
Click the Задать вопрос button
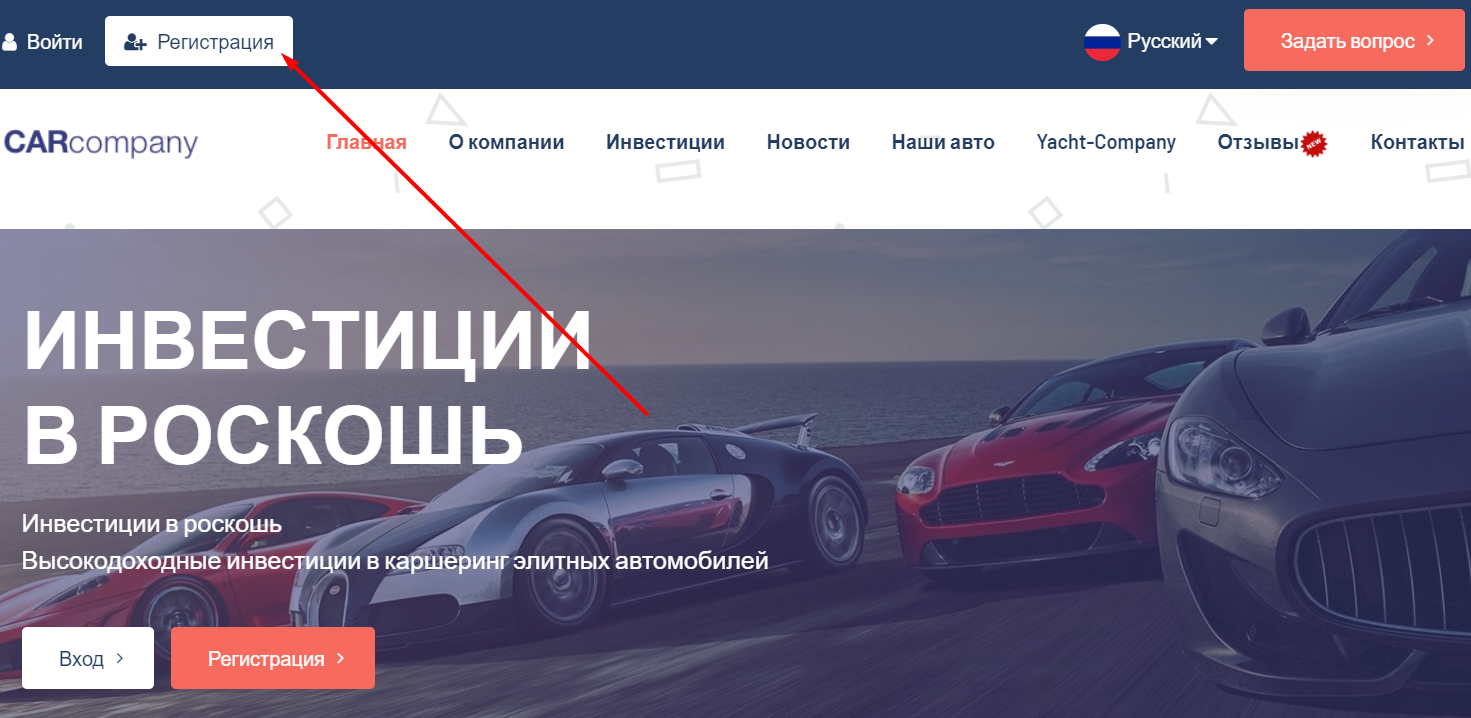(x=1354, y=40)
